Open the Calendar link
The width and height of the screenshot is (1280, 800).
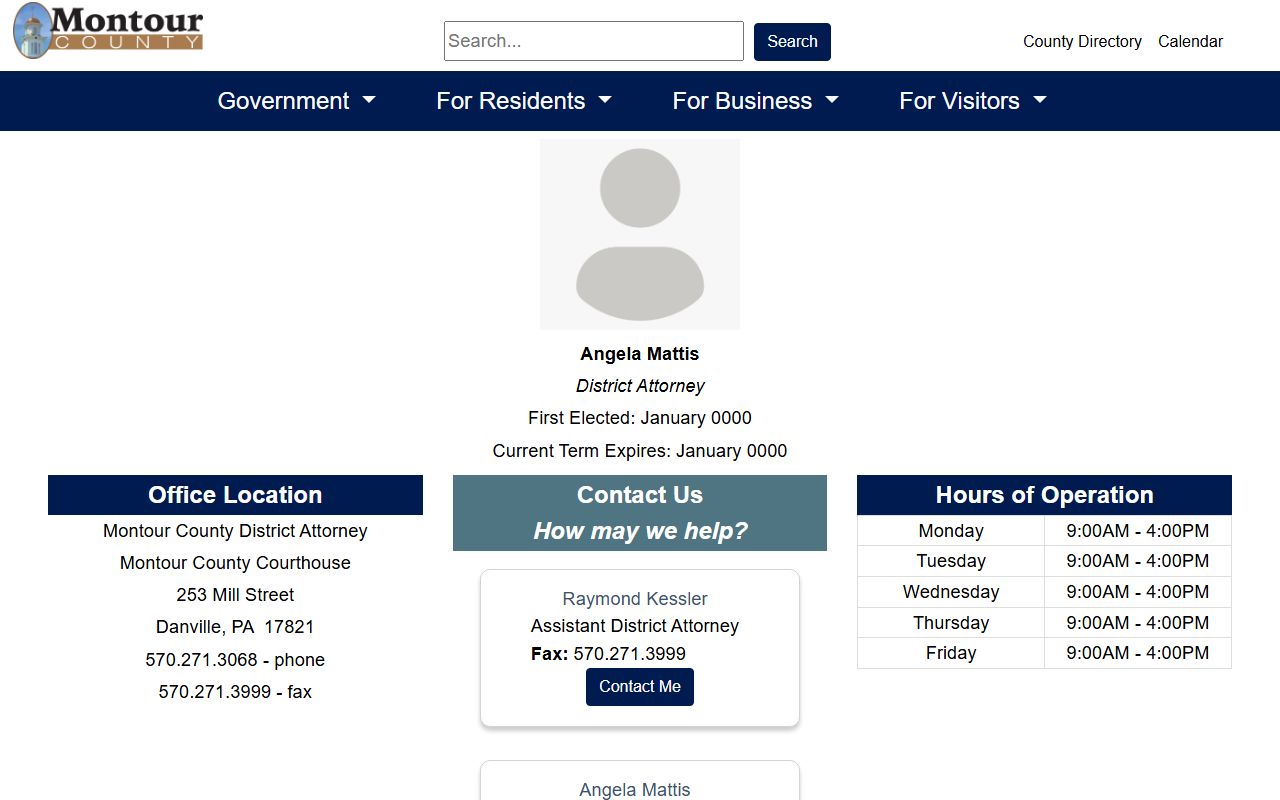coord(1190,41)
